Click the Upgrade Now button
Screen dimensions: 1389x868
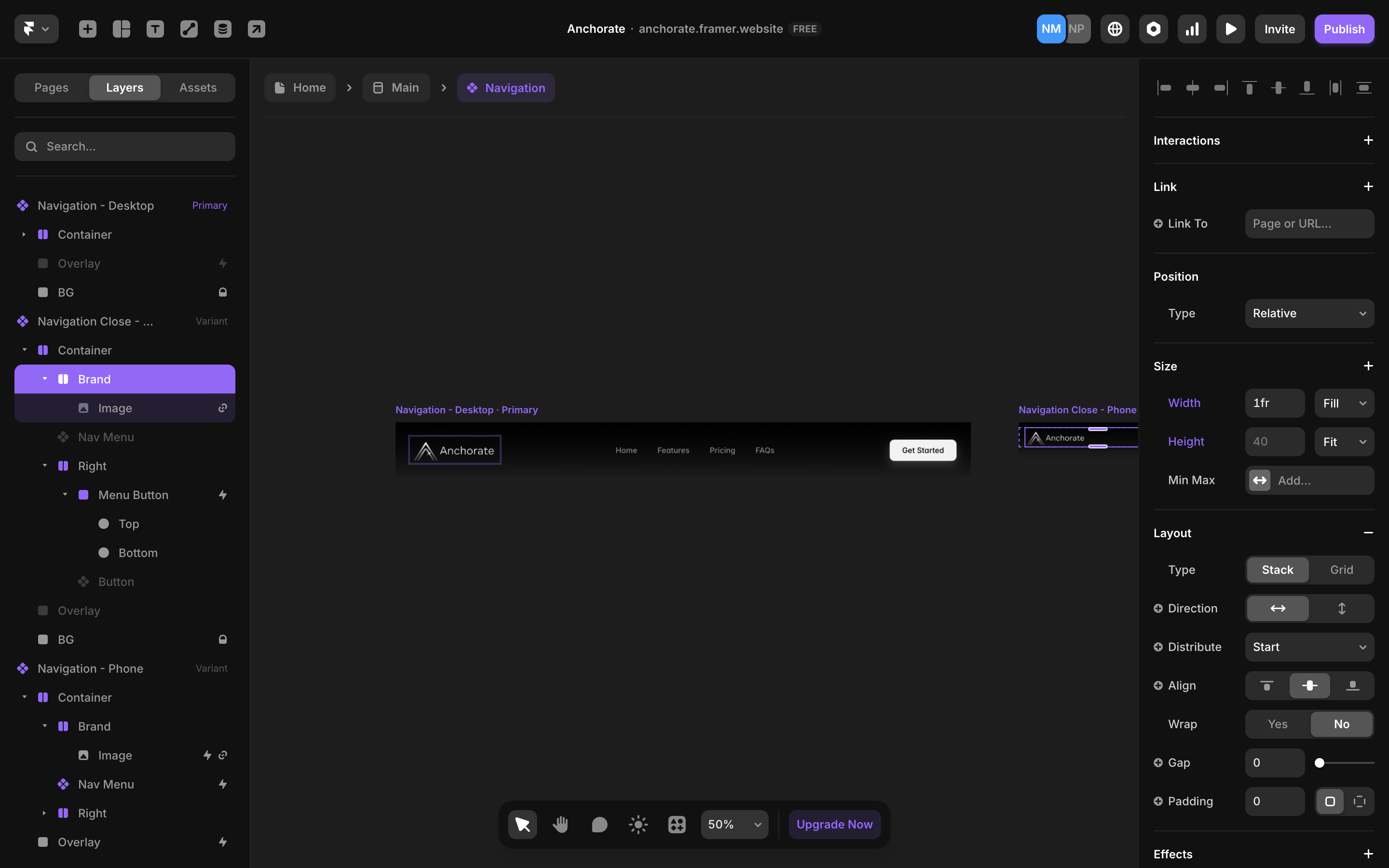pos(834,825)
